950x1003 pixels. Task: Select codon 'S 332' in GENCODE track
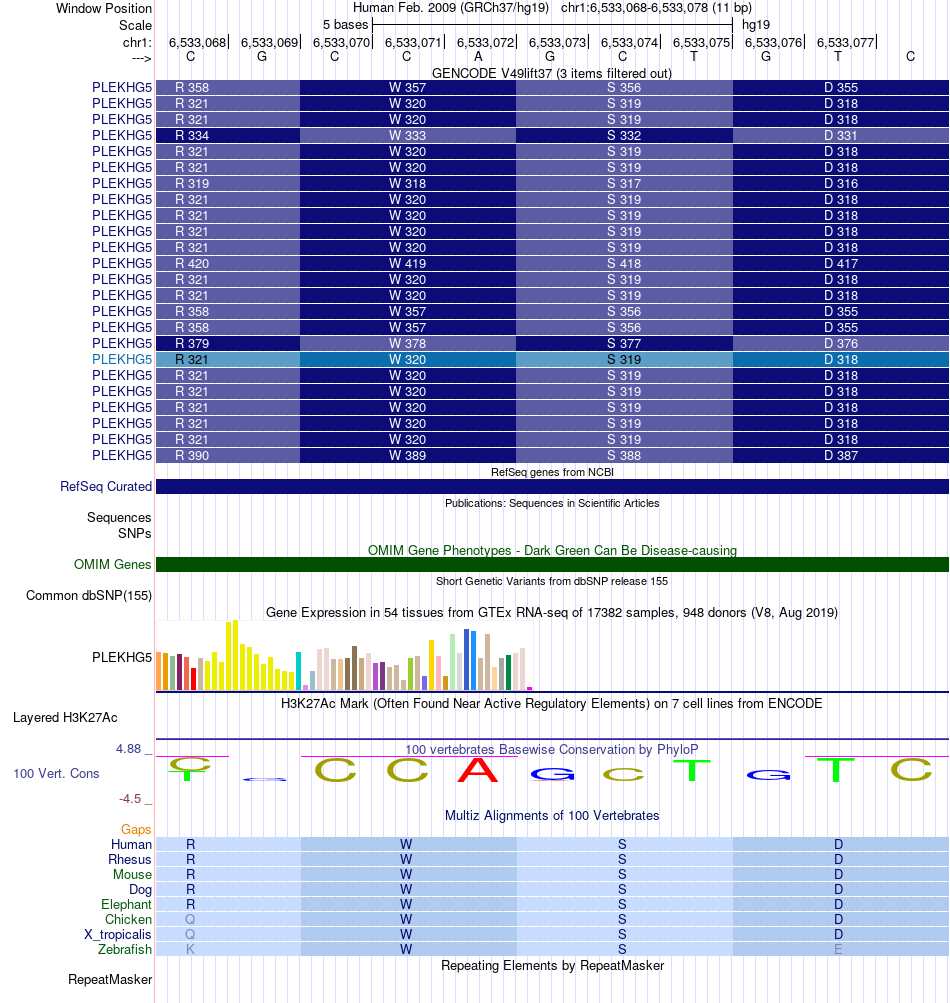624,136
